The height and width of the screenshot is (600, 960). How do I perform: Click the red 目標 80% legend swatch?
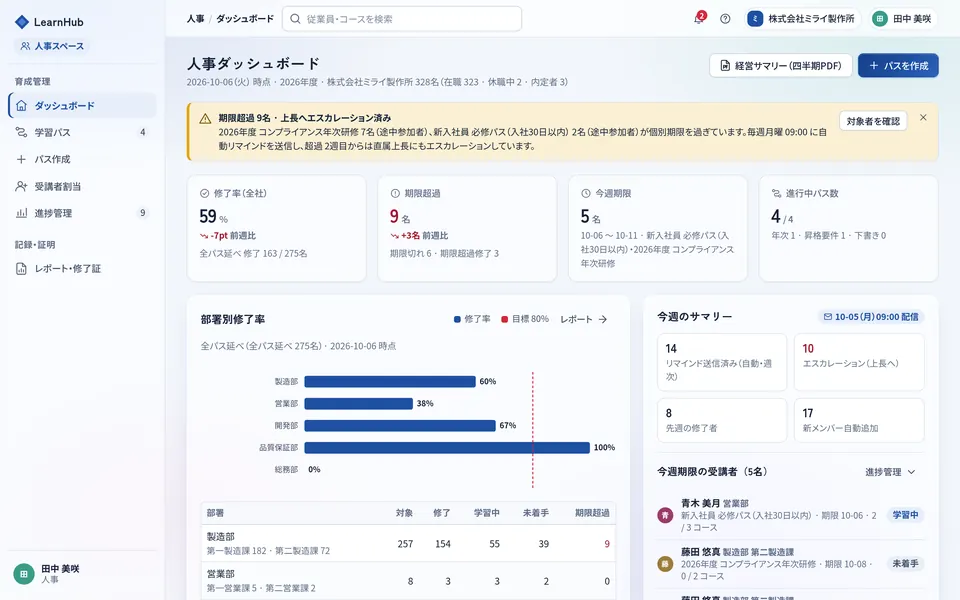(x=504, y=319)
